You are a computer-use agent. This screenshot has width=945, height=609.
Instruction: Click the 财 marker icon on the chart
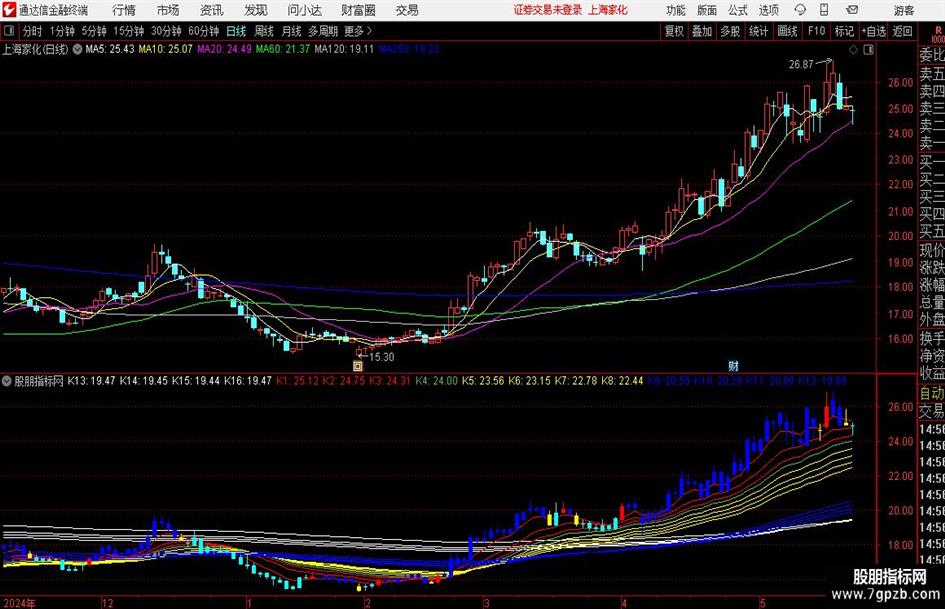pos(733,365)
